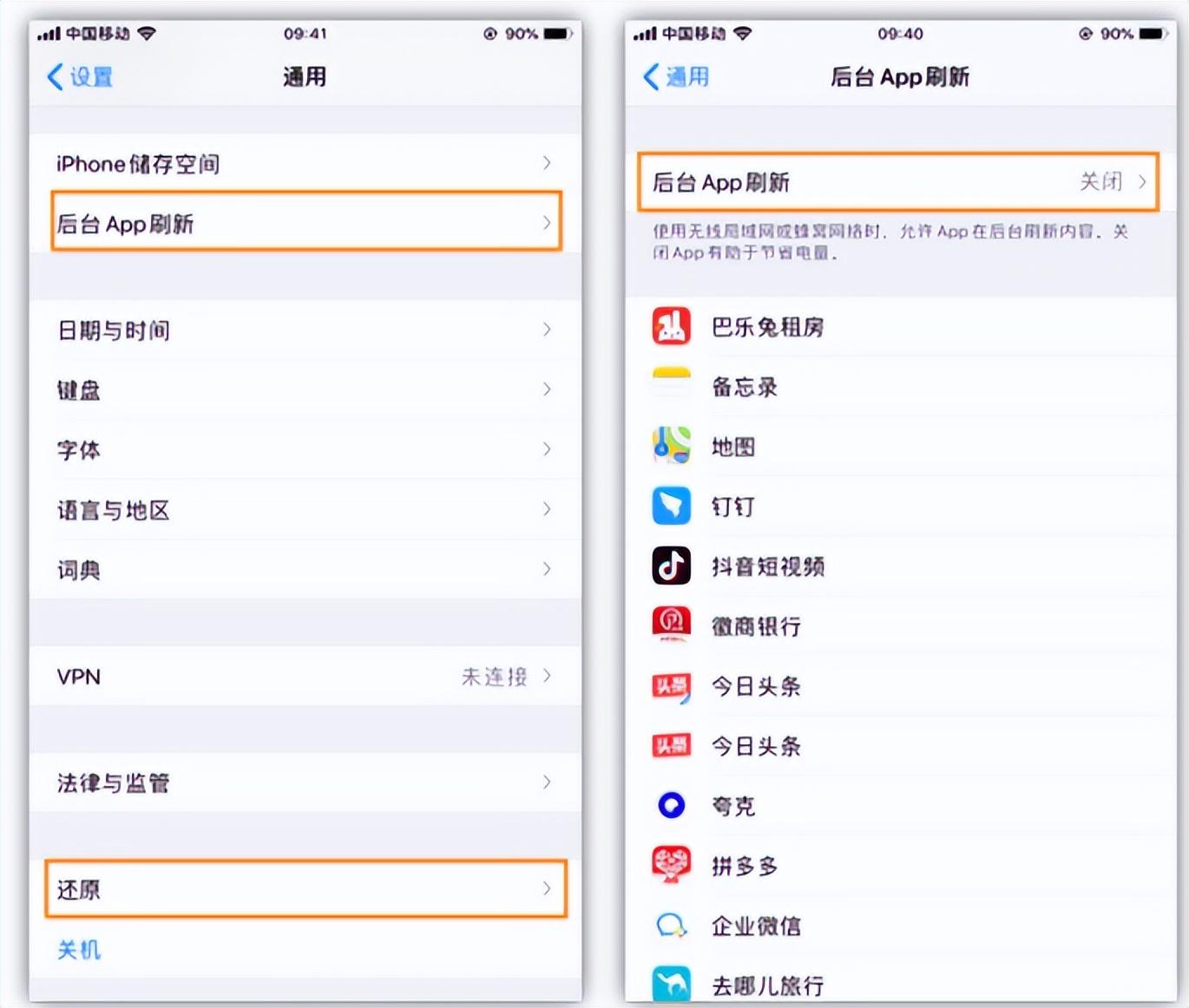
Task: Tap the back chevron icon beside 通用
Action: [651, 76]
